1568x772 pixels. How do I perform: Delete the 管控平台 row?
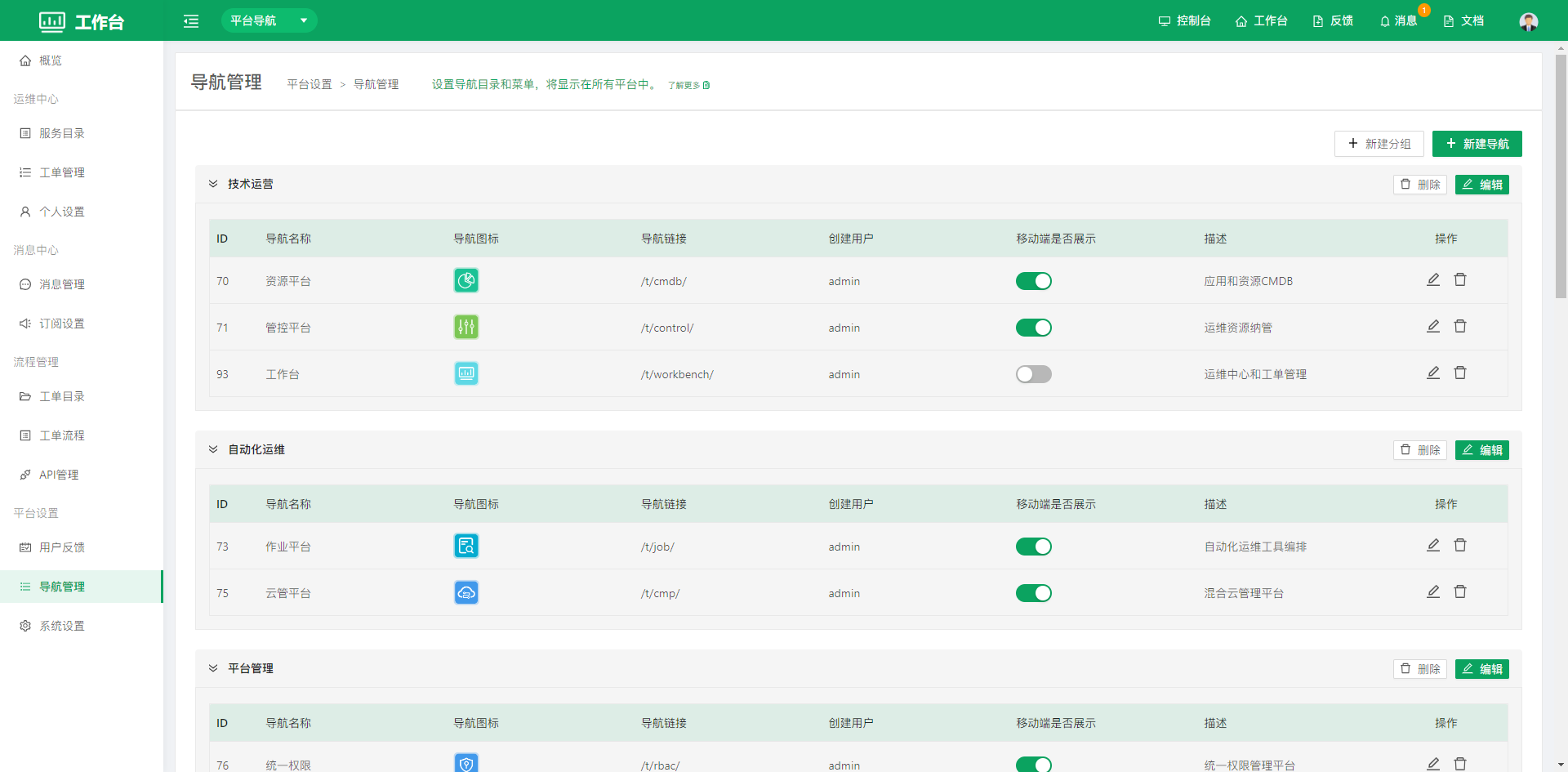(1460, 327)
